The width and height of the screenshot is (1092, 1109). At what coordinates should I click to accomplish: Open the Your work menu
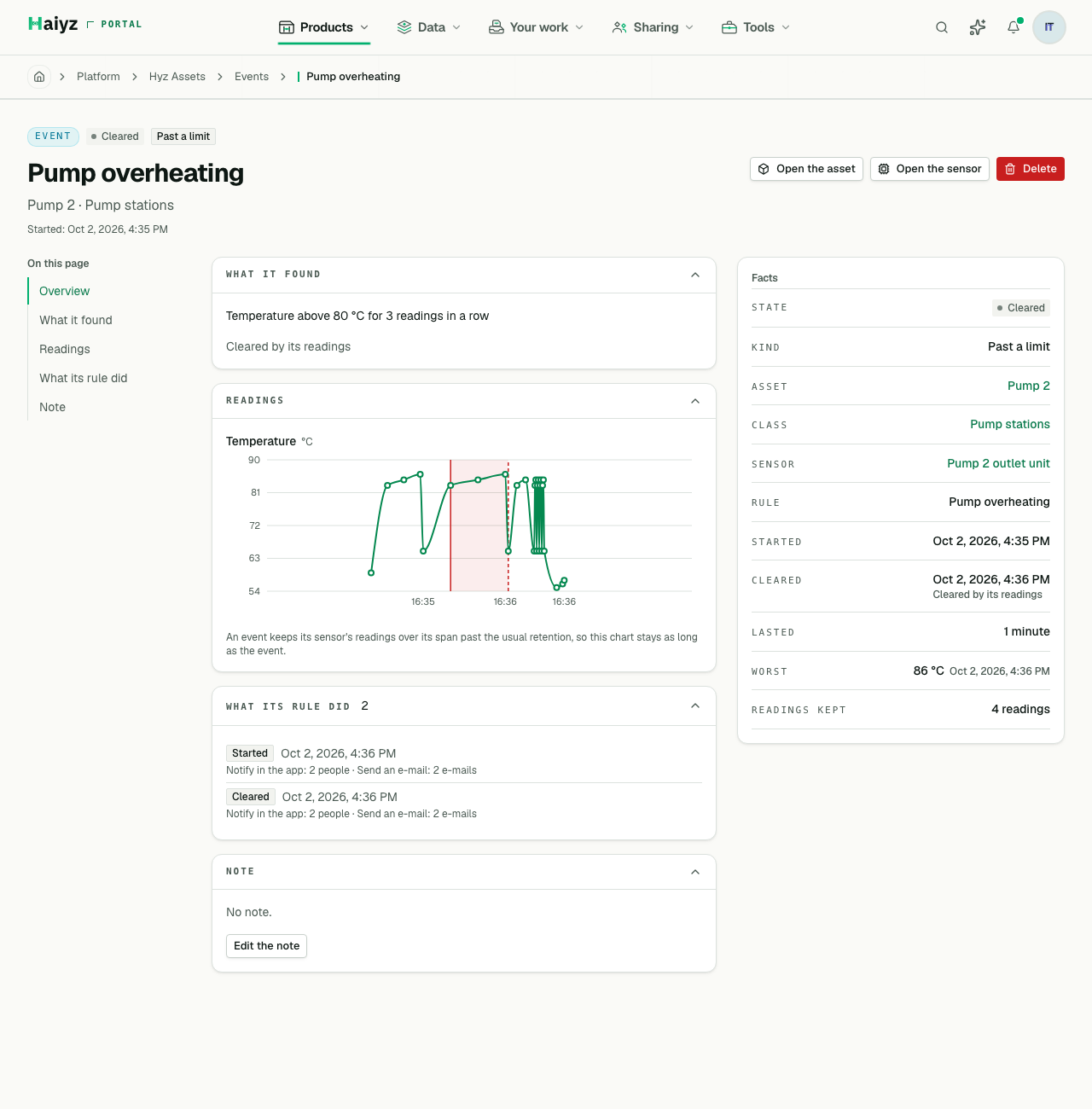(537, 27)
